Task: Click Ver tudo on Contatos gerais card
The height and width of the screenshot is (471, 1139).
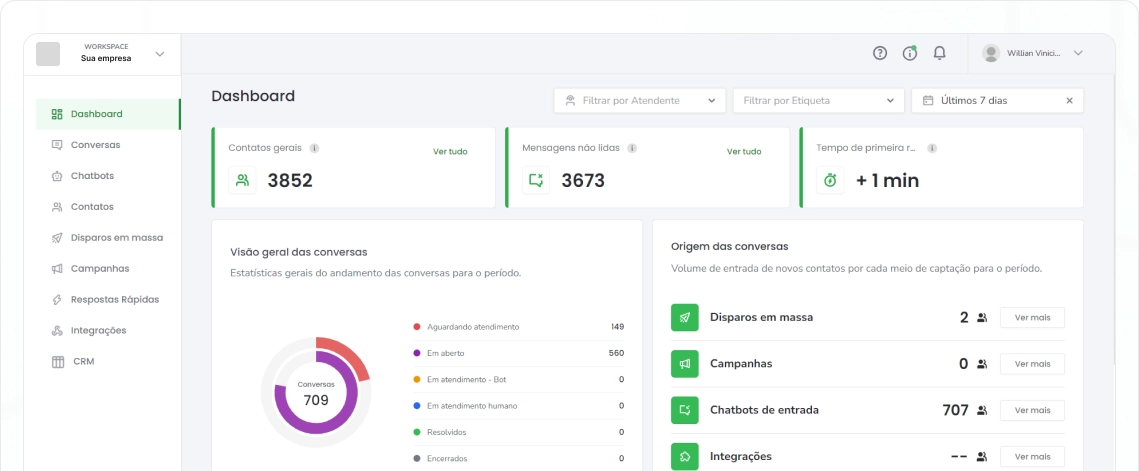Action: tap(450, 152)
